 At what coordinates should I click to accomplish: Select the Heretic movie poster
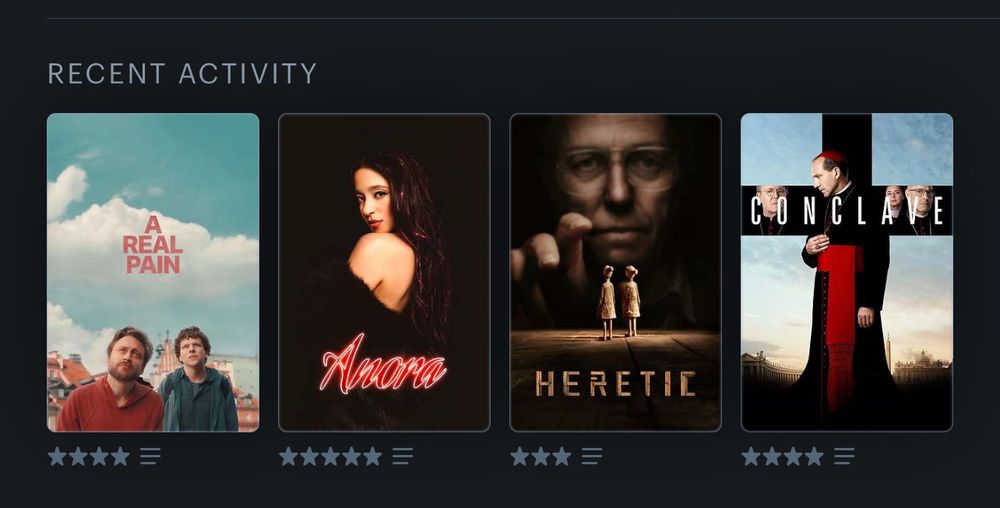(x=615, y=273)
